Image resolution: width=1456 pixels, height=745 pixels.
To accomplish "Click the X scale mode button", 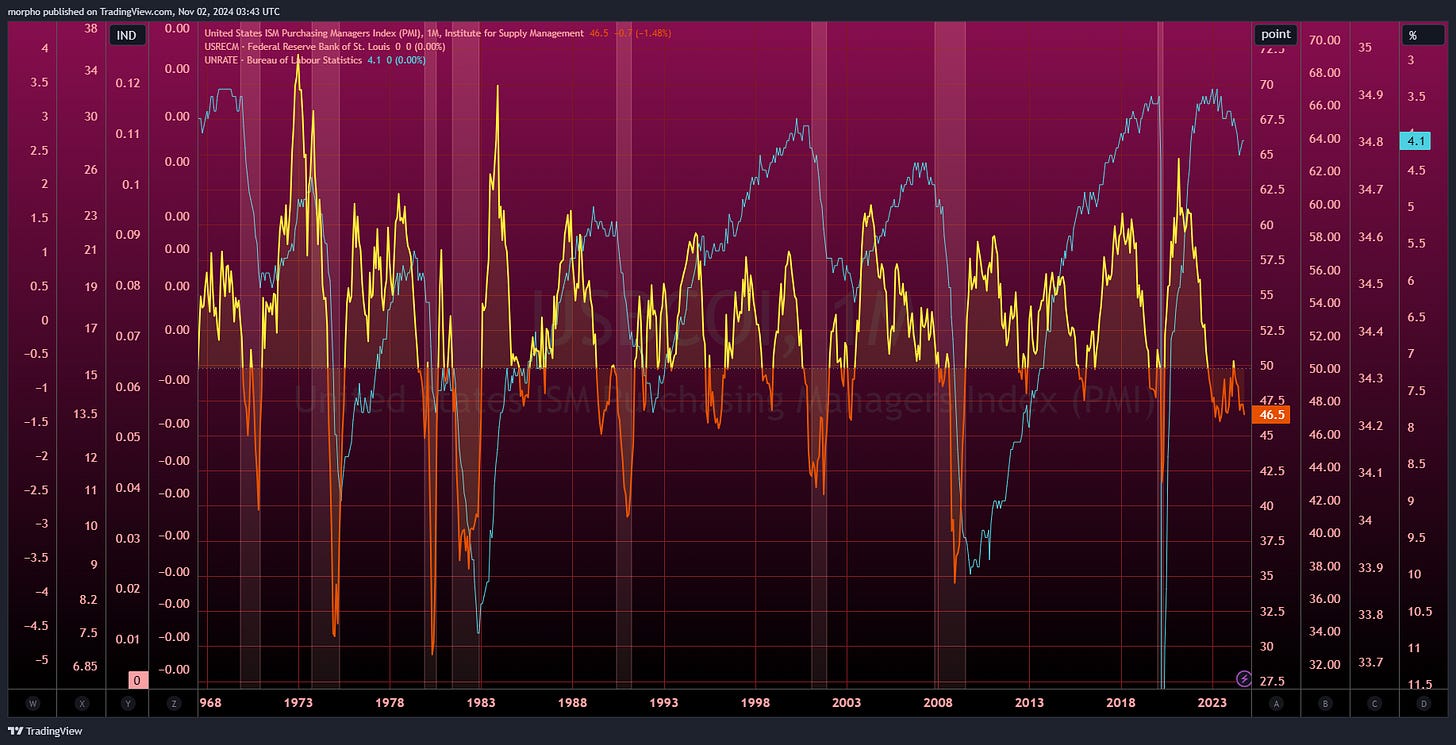I will click(x=82, y=704).
